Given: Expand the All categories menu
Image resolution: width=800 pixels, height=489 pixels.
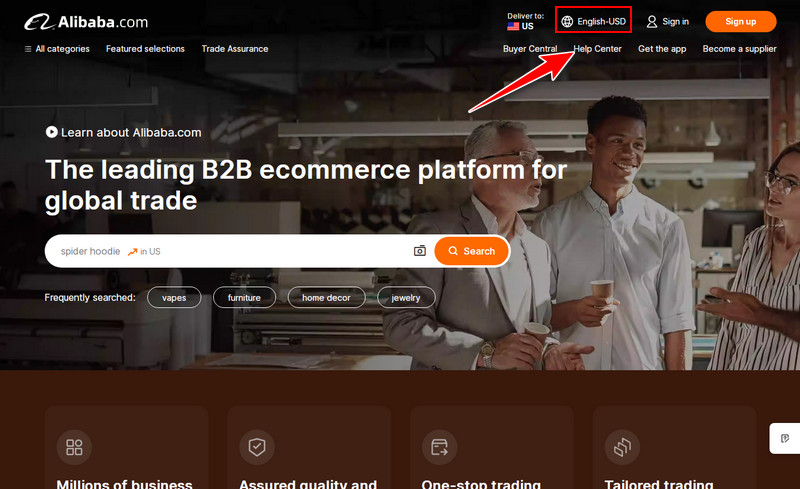Looking at the screenshot, I should [57, 49].
